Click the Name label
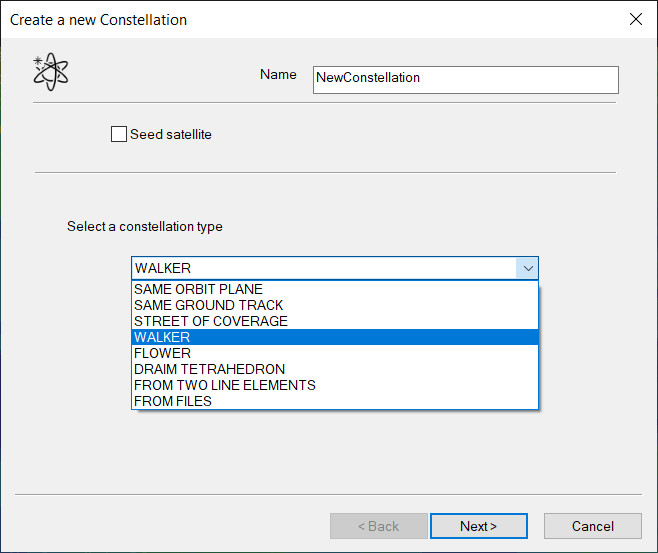This screenshot has height=553, width=658. (278, 75)
